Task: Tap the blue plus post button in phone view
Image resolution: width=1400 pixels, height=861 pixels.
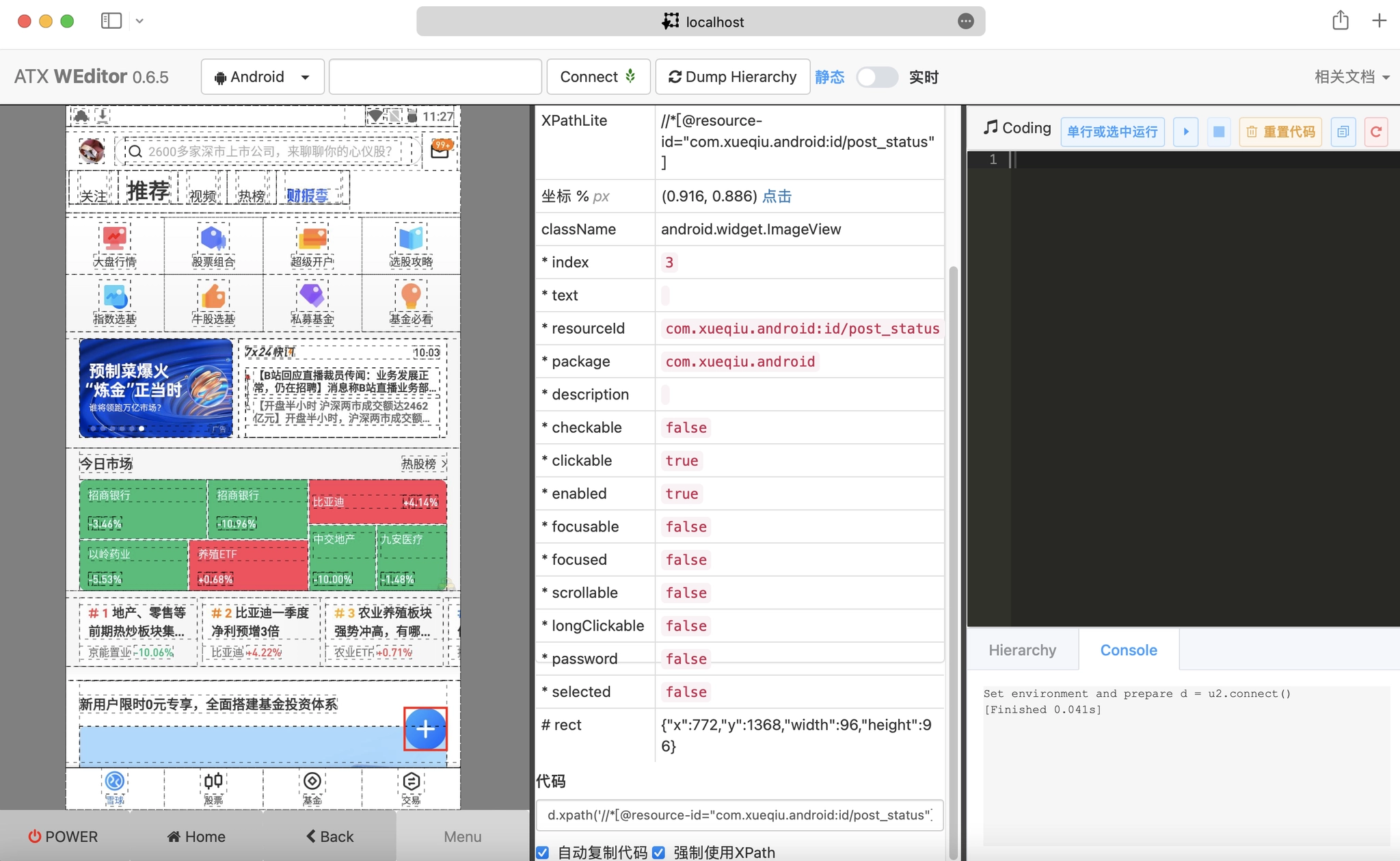Action: click(425, 729)
